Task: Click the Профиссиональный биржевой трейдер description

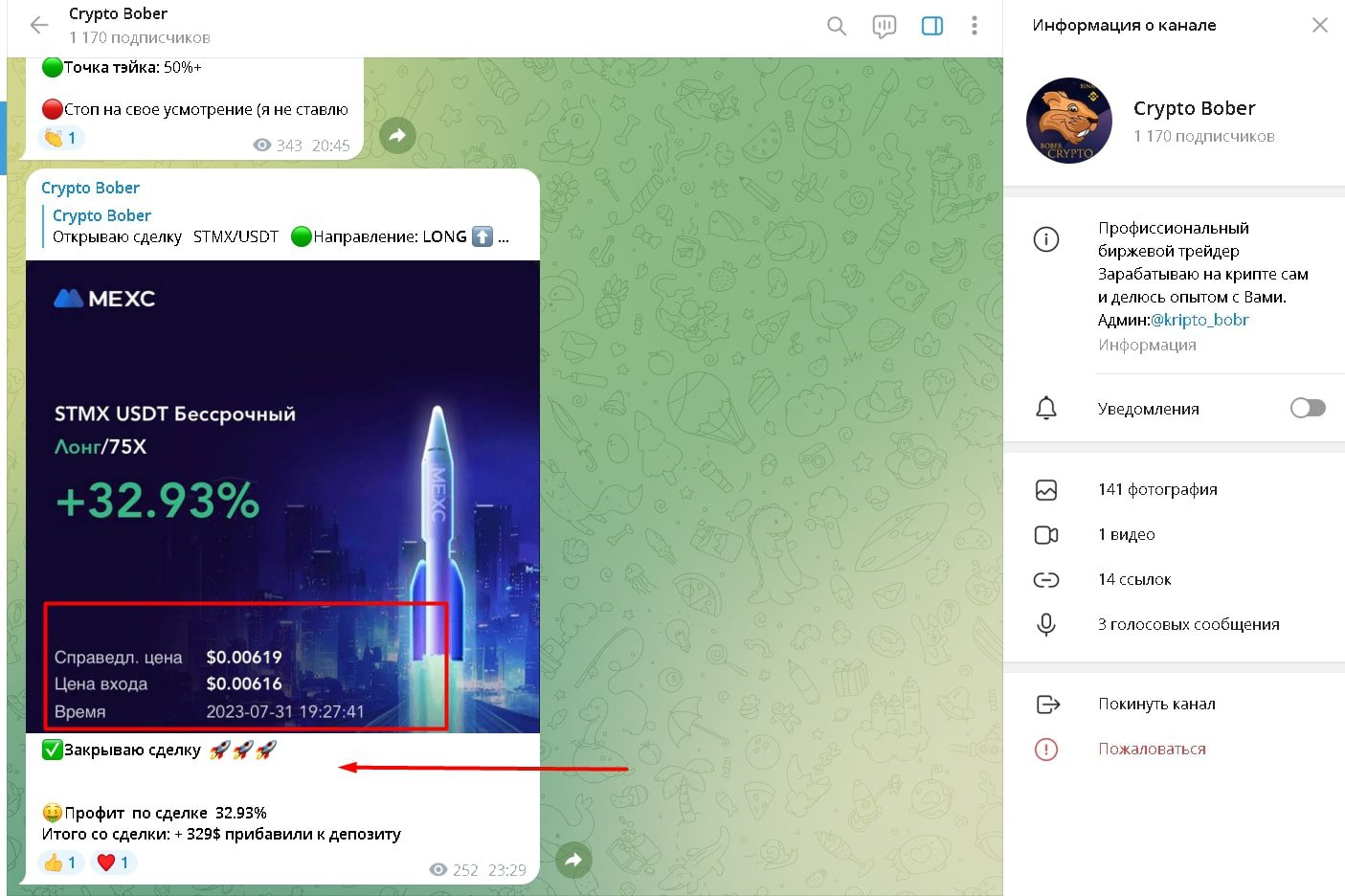Action: (x=1174, y=239)
